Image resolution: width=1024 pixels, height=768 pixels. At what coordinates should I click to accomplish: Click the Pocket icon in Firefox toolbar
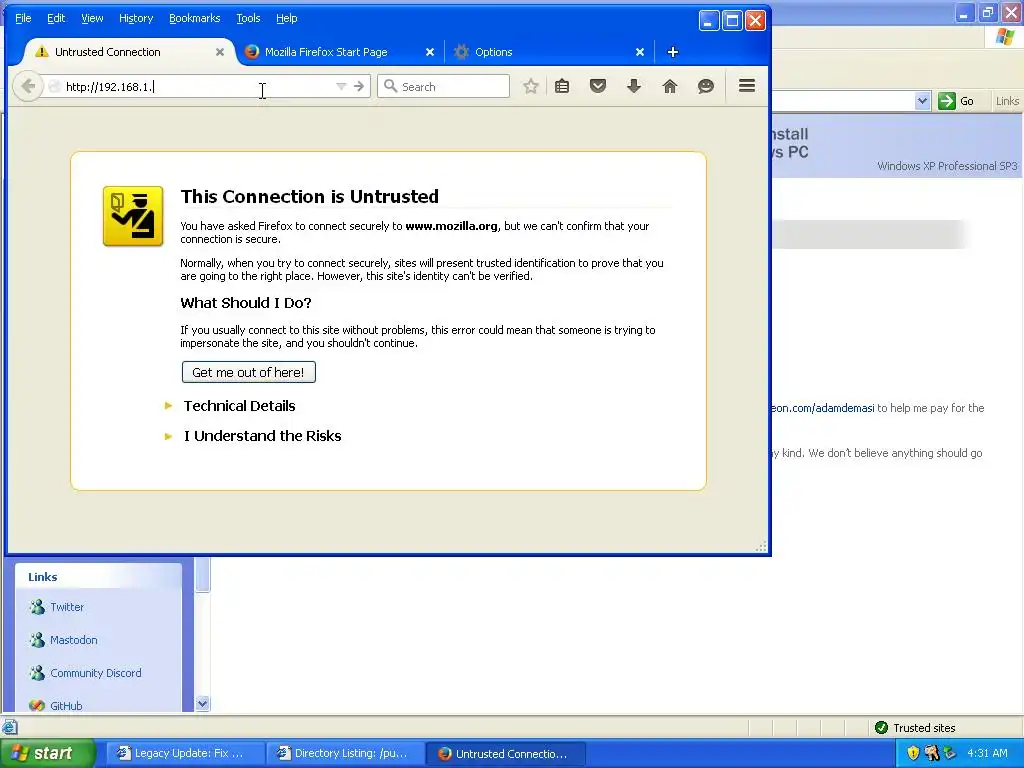598,86
